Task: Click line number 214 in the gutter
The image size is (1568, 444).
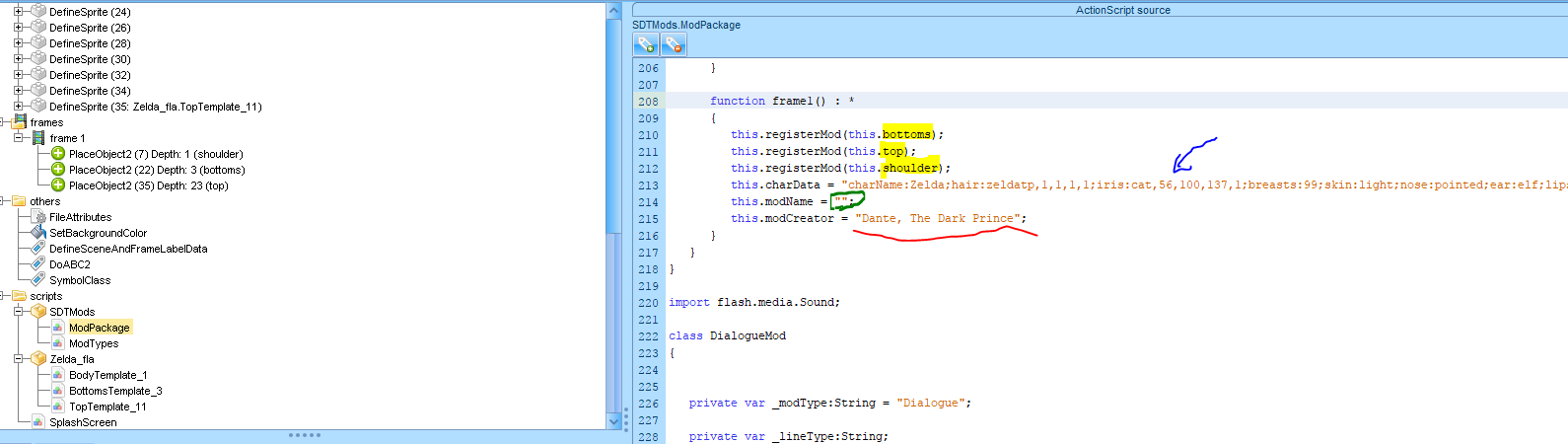Action: click(648, 202)
